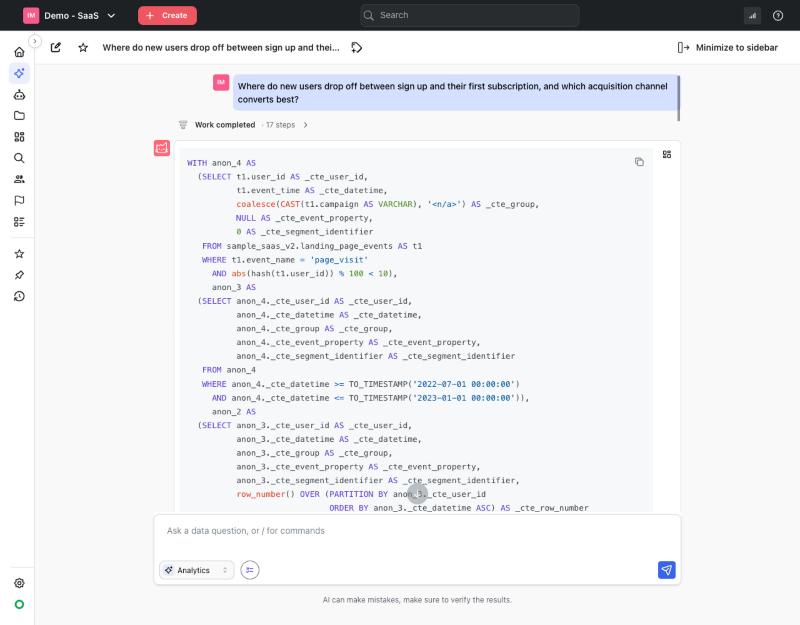Click the green status circle icon
The height and width of the screenshot is (625, 800).
[x=19, y=605]
